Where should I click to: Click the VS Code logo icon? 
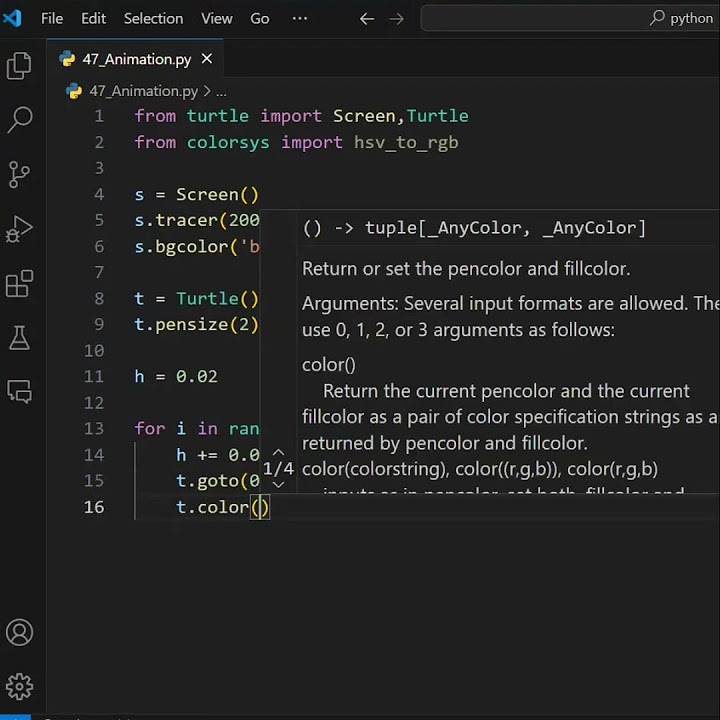click(x=12, y=18)
